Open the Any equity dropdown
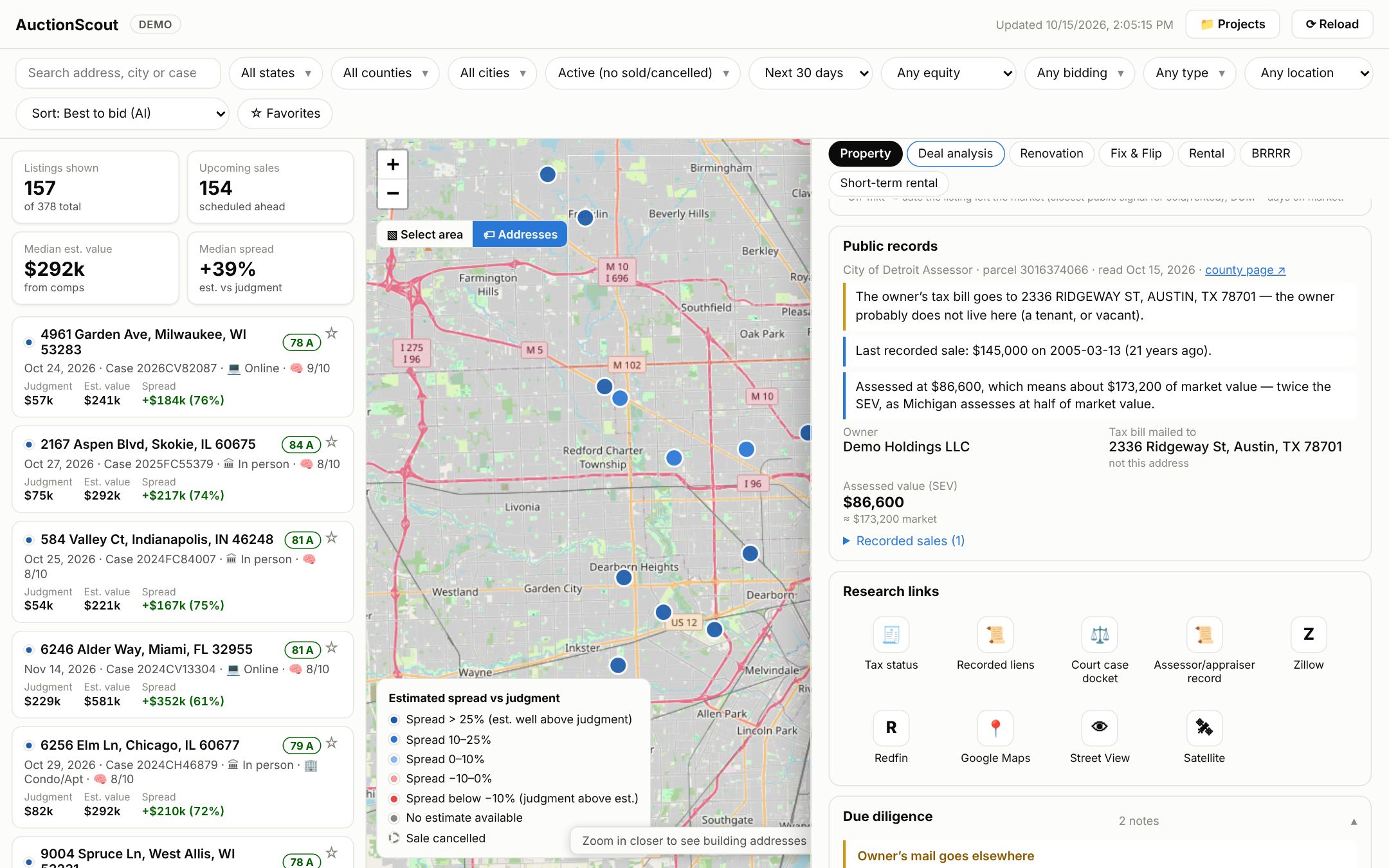The width and height of the screenshot is (1389, 868). (x=948, y=73)
